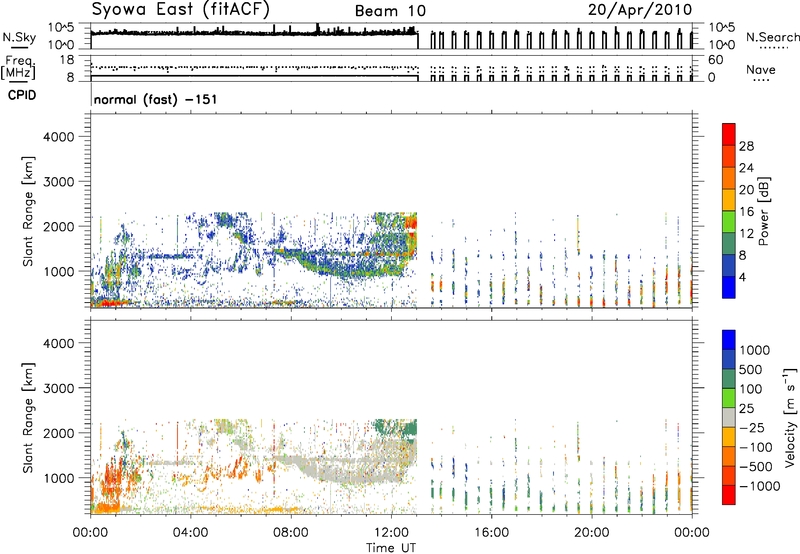This screenshot has width=800, height=554.
Task: Click '1000' on the velocity panel range axis
Action: [x=58, y=478]
